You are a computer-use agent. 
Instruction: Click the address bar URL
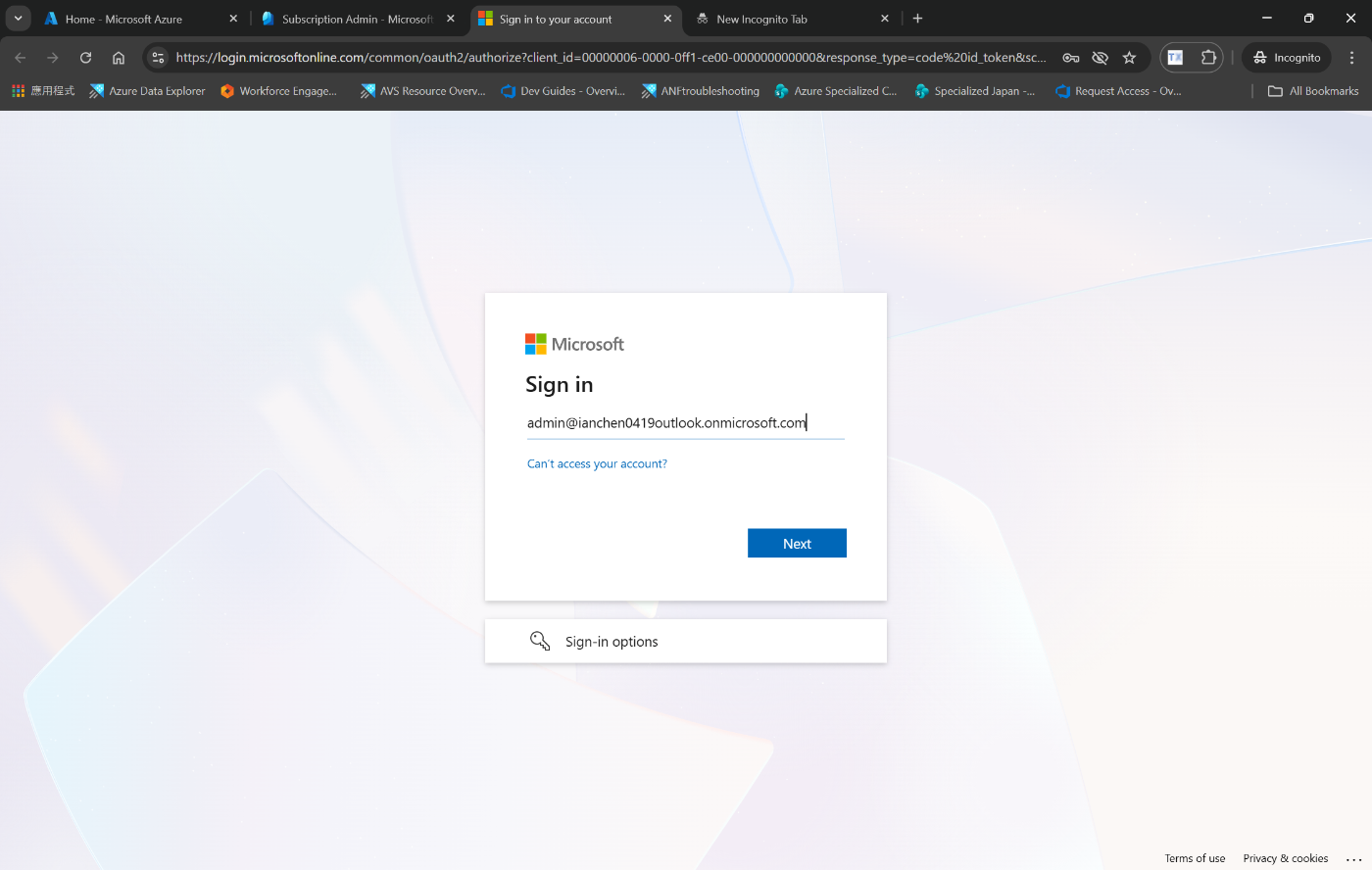[x=611, y=58]
